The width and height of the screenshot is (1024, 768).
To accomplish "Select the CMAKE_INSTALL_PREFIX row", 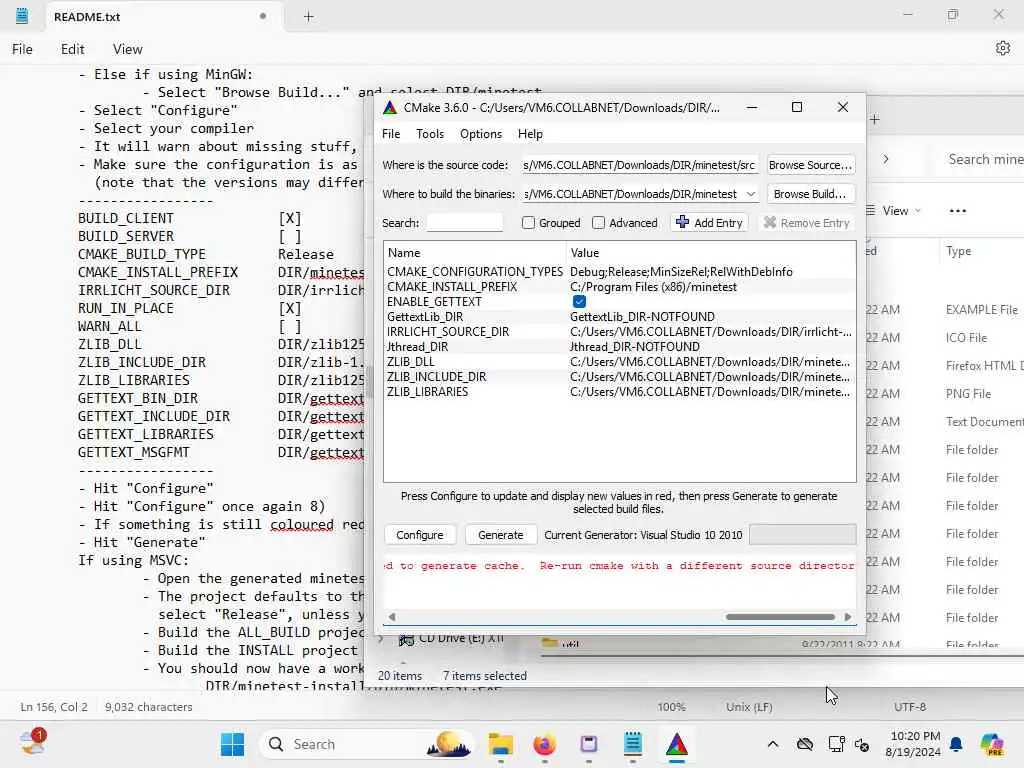I will (620, 287).
